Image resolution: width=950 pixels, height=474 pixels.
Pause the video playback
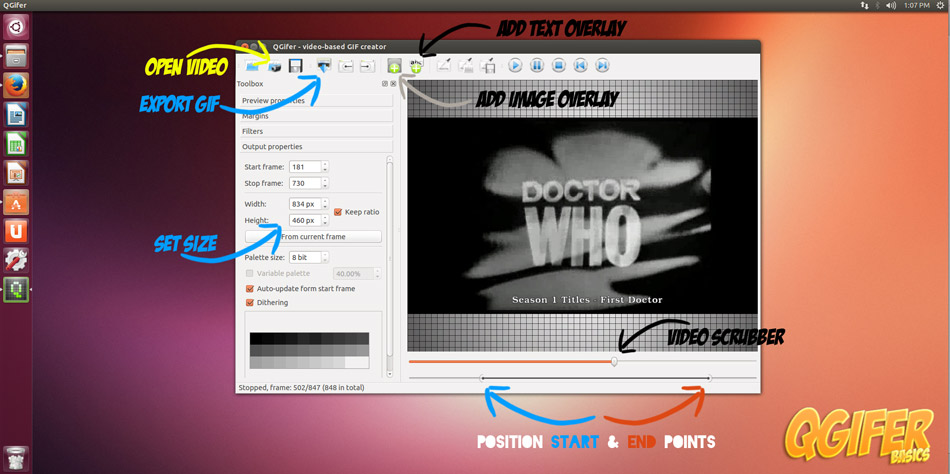click(537, 66)
